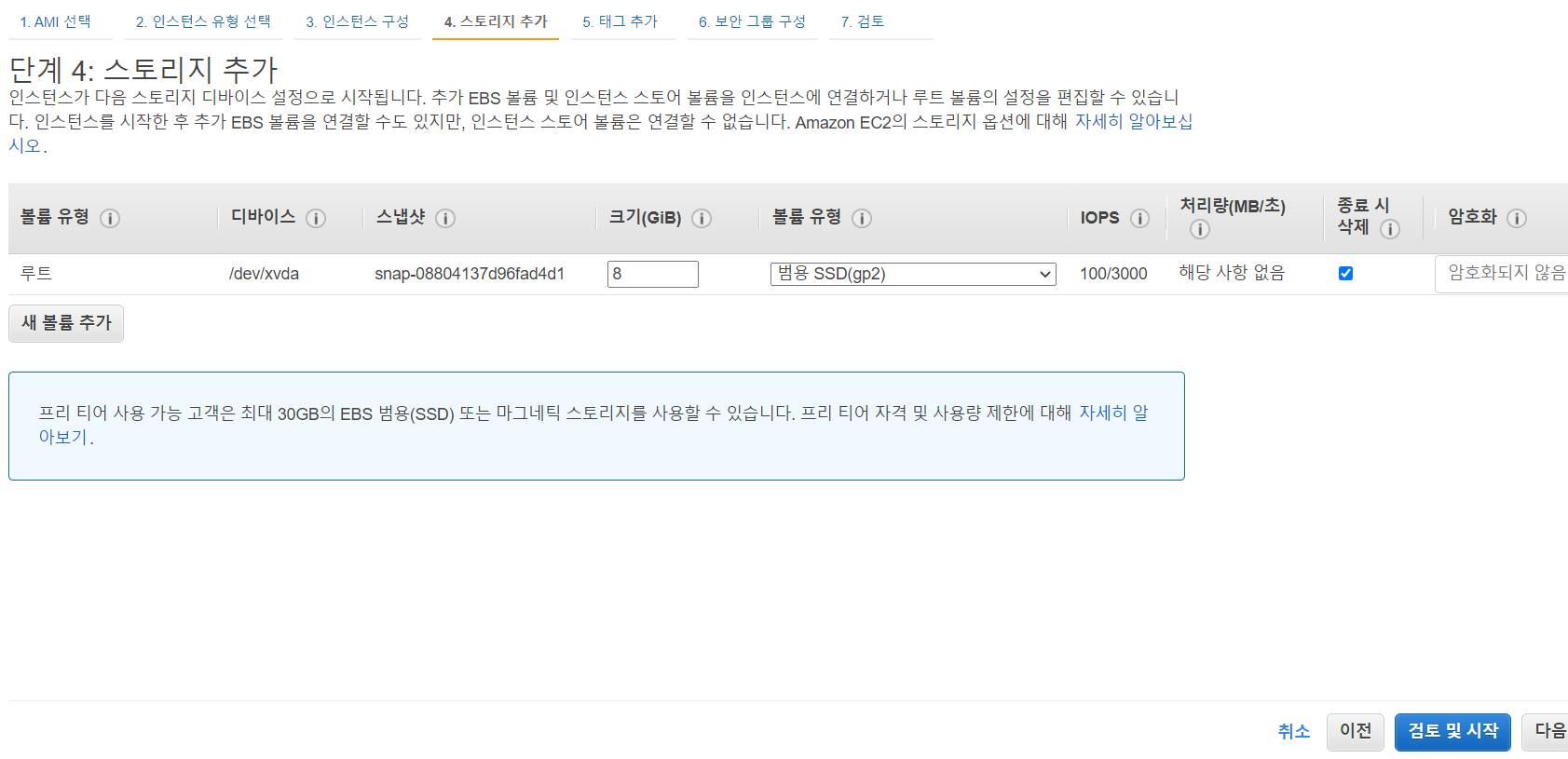Open free tier 자세히 알아보기 link
This screenshot has width=1568, height=759.
pos(1113,413)
